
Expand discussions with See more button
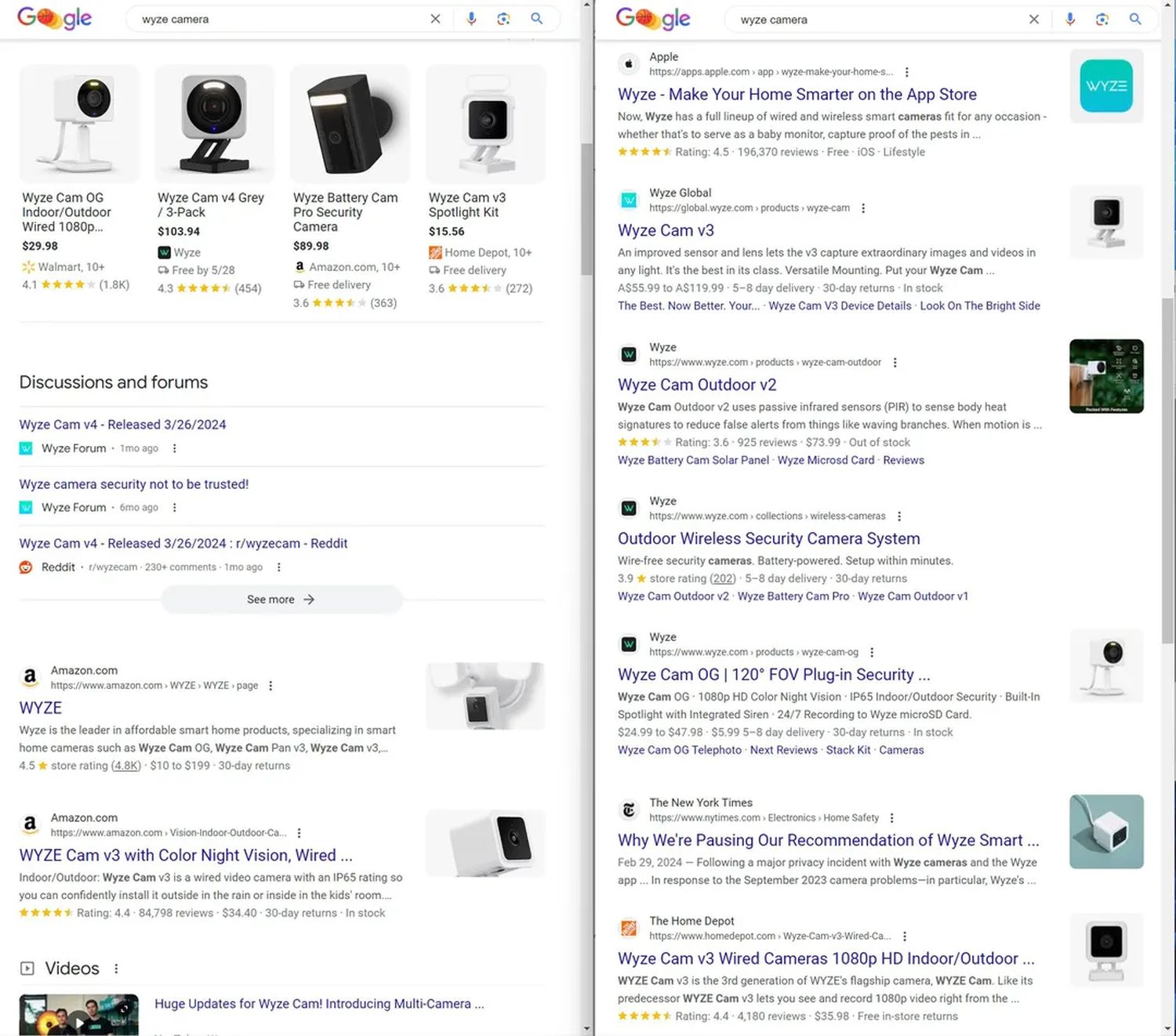(x=281, y=600)
